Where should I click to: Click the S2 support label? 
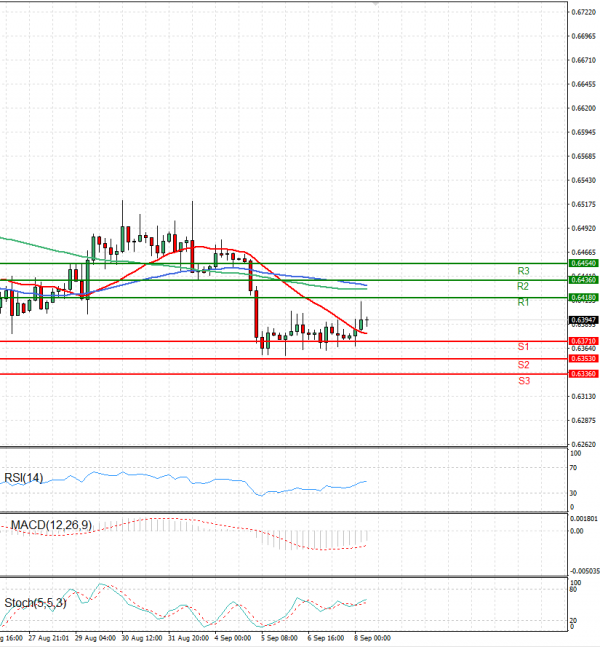click(523, 365)
